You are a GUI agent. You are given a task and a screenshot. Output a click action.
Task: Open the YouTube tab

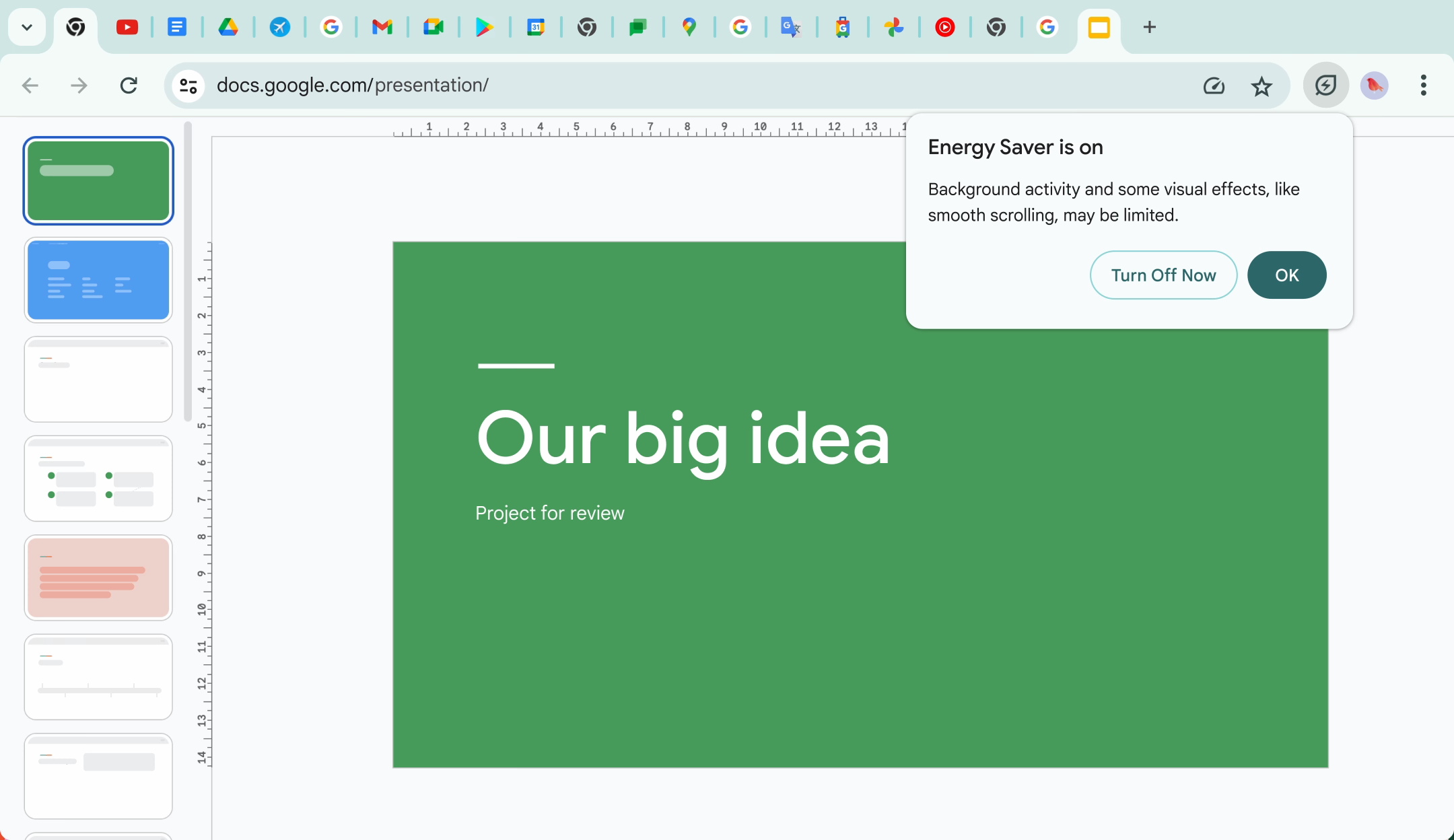coord(127,27)
